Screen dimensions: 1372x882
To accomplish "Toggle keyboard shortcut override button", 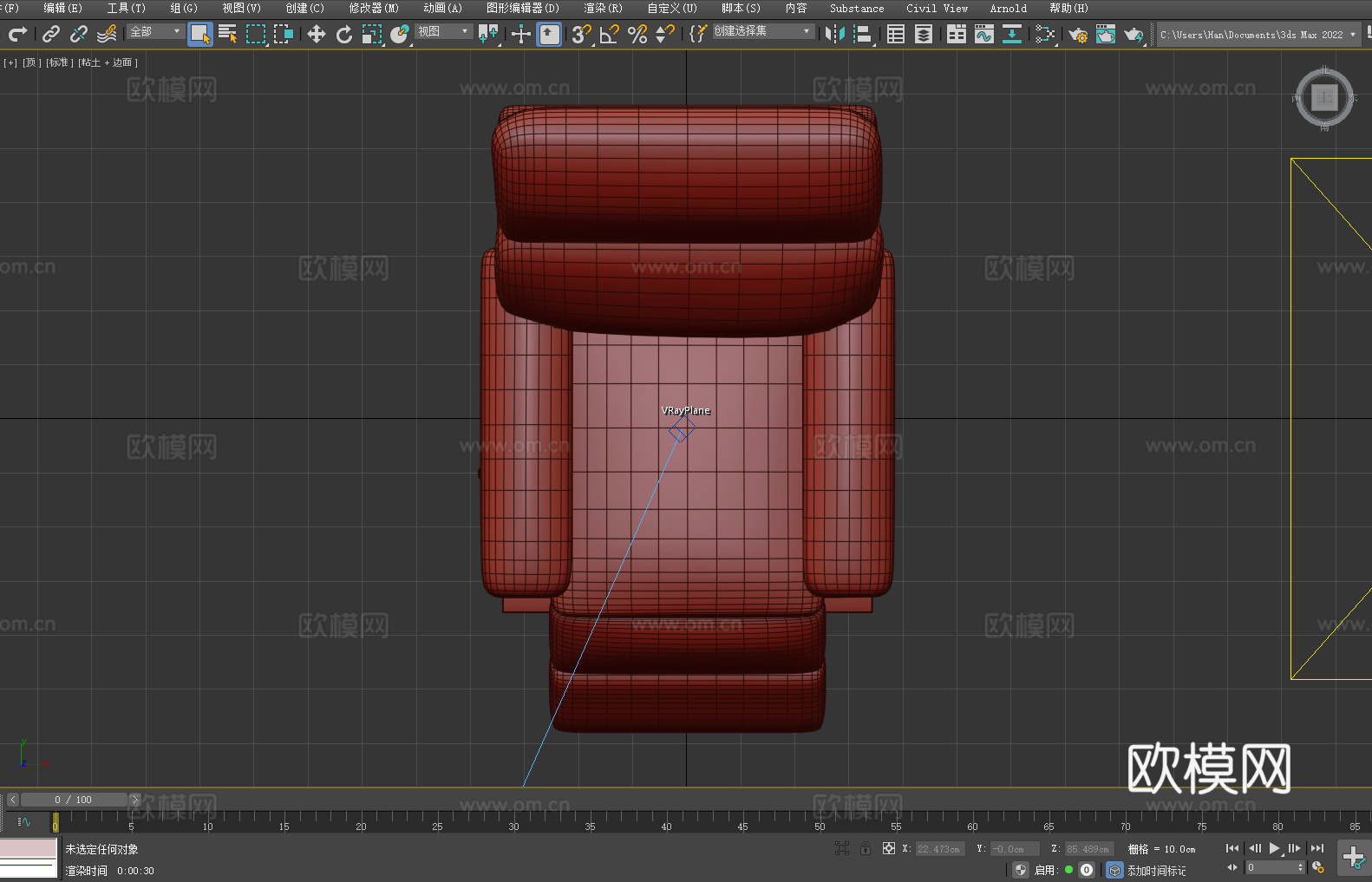I will point(549,34).
